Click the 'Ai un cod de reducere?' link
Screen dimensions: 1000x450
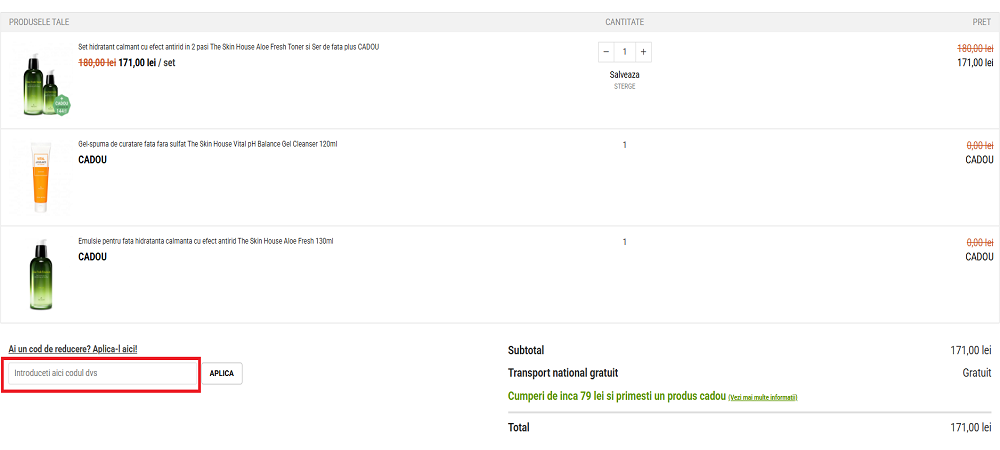pyautogui.click(x=73, y=349)
